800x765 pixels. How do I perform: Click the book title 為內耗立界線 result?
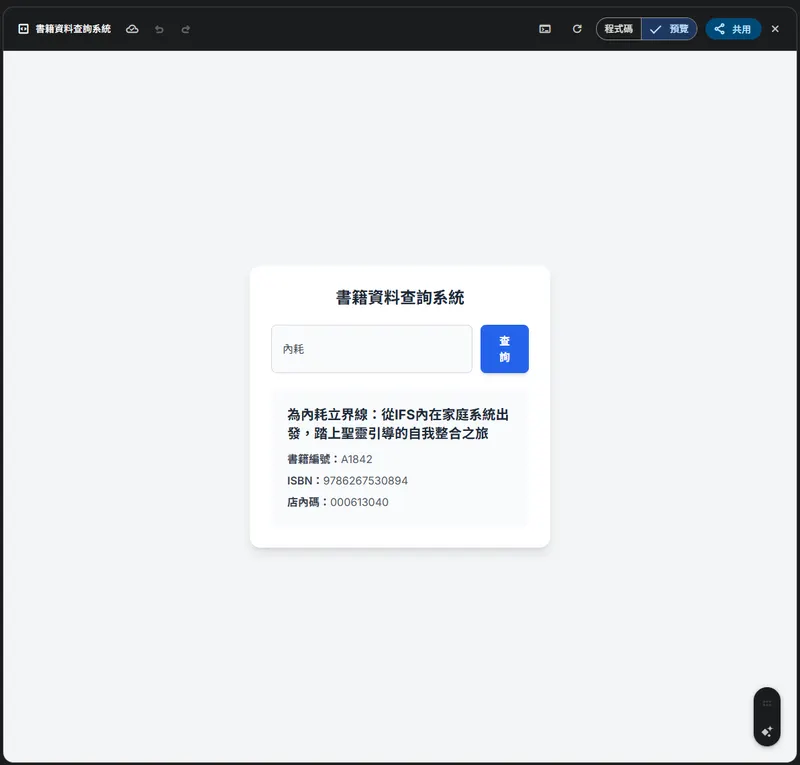(398, 424)
